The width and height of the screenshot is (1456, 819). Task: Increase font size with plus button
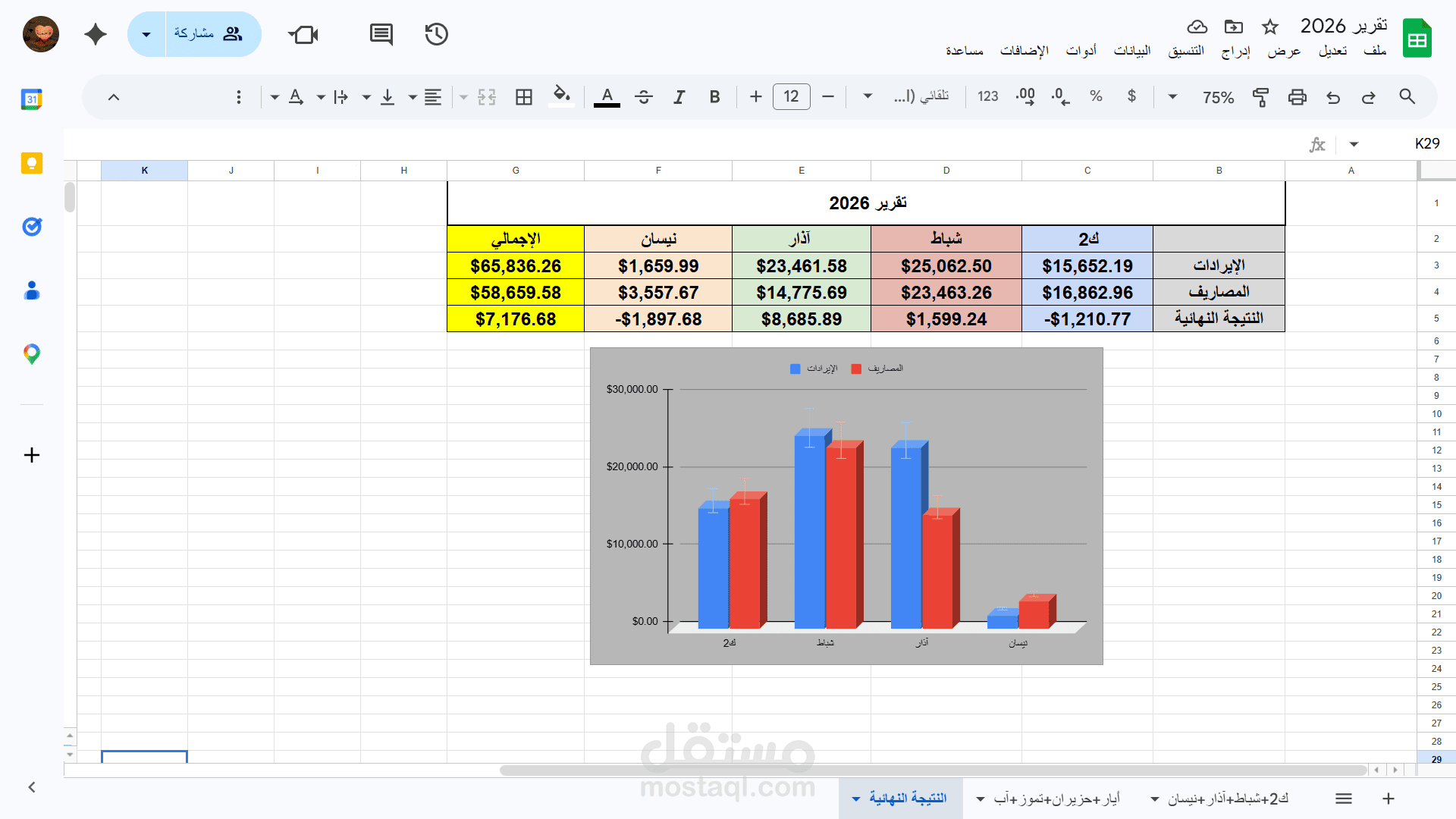755,96
